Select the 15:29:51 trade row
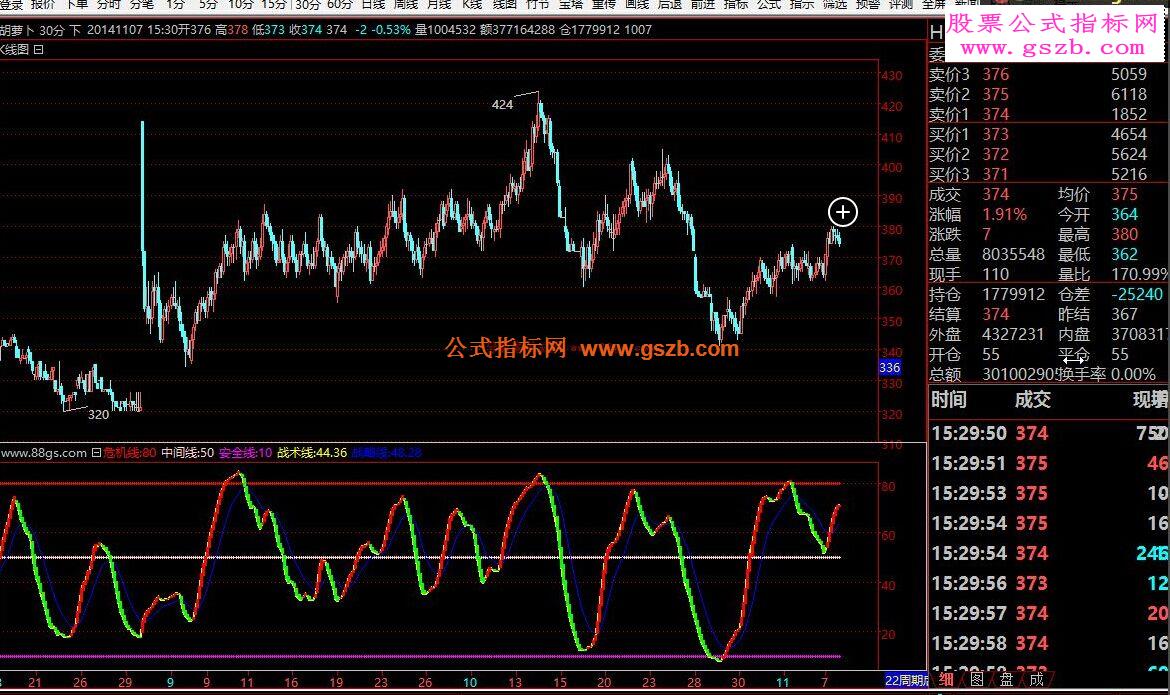 click(x=1049, y=464)
